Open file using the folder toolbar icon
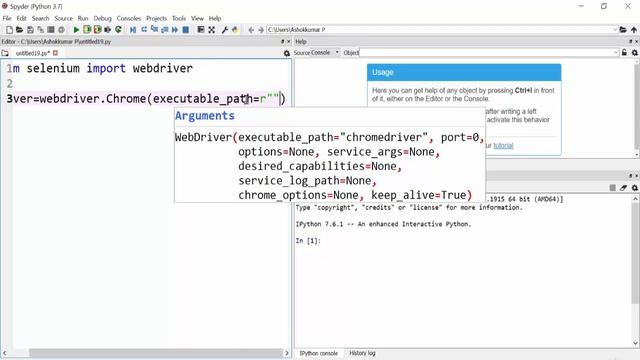The height and width of the screenshot is (360, 640). coord(19,30)
